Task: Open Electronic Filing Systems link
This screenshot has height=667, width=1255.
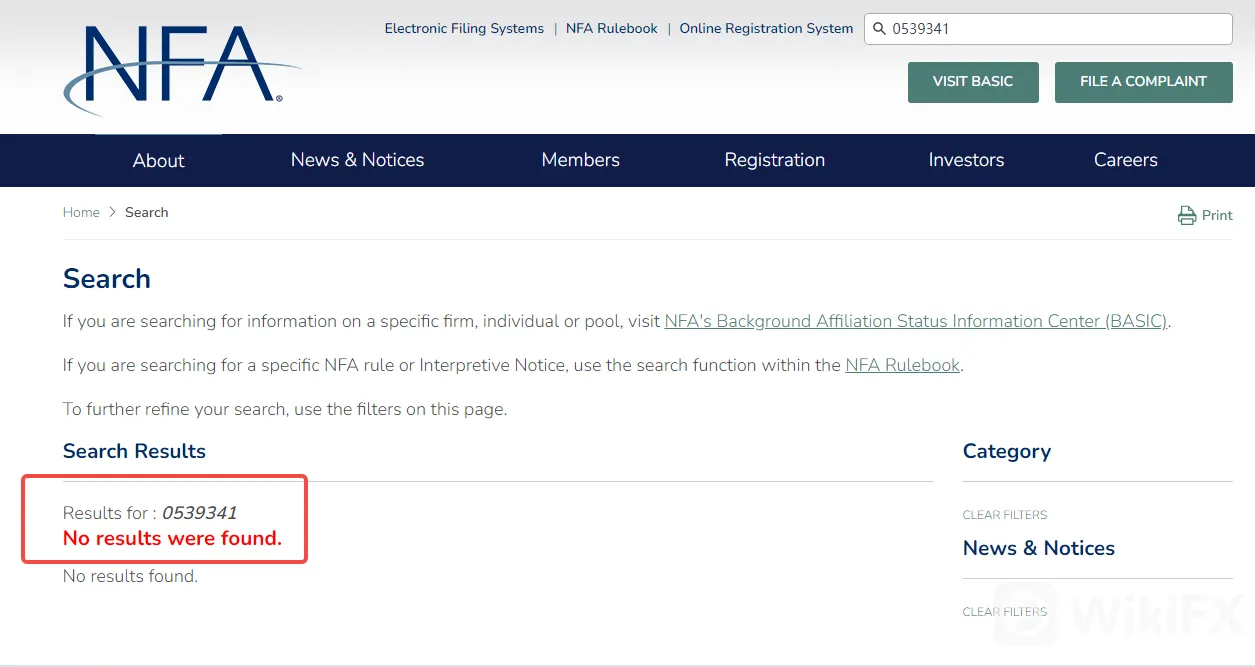Action: click(x=464, y=29)
